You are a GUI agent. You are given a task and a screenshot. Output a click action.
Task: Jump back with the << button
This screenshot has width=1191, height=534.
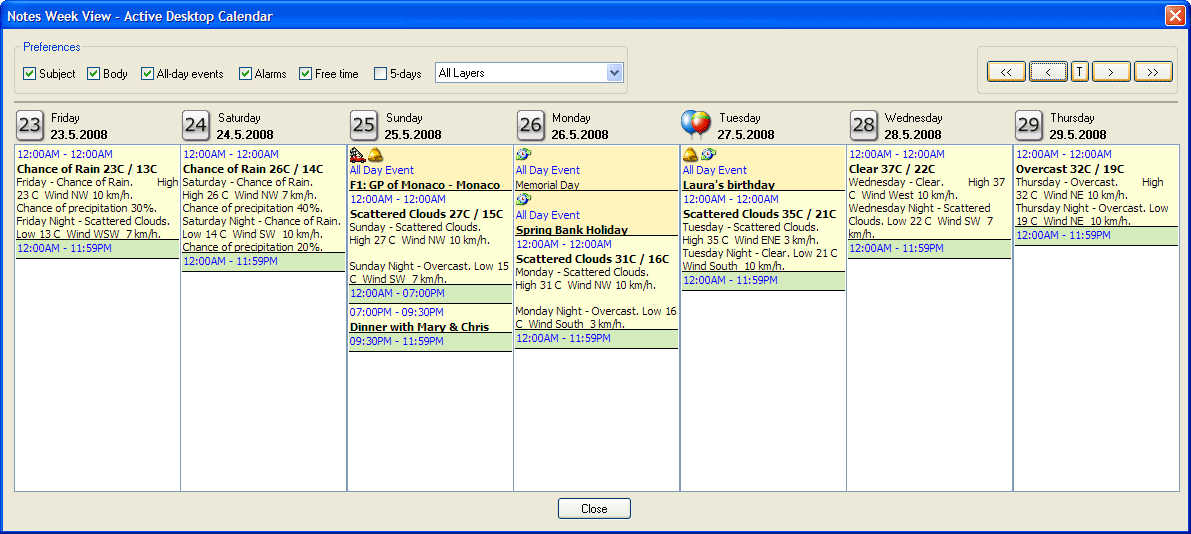pos(1006,71)
